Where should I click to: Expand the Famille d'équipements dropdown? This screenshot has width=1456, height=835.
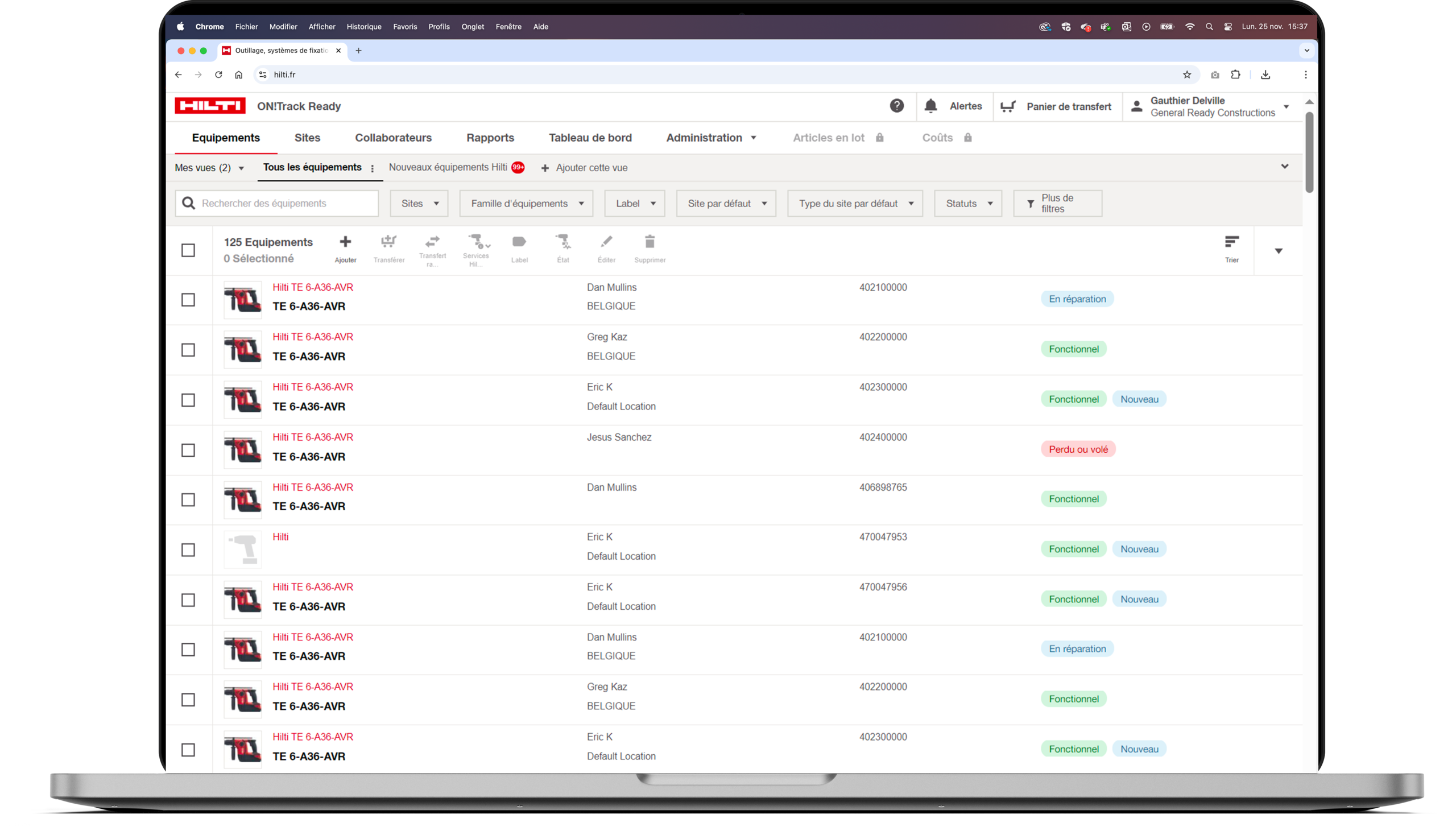pos(526,204)
